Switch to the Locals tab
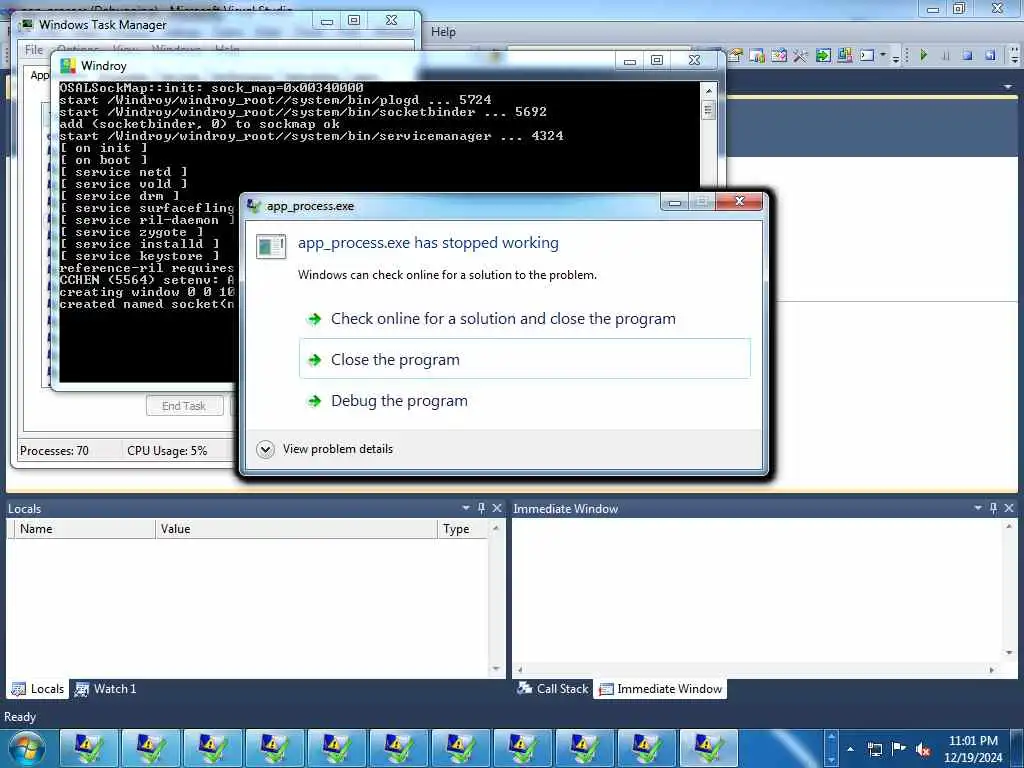 tap(39, 689)
